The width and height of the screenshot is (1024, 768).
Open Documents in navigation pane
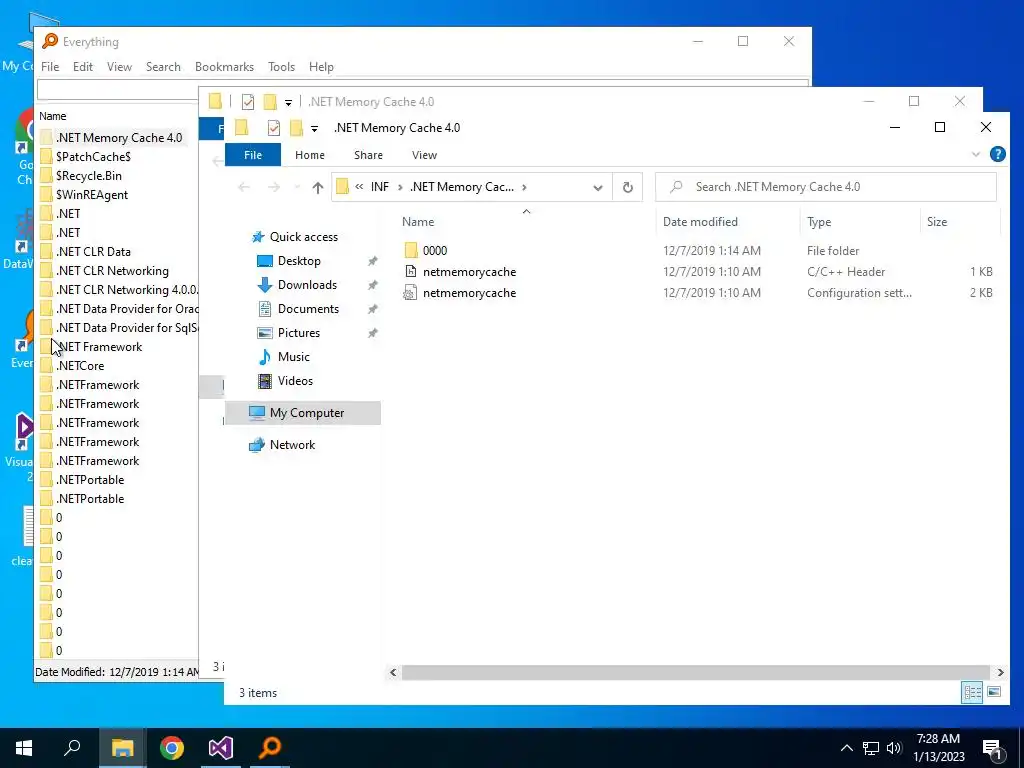[x=308, y=309]
